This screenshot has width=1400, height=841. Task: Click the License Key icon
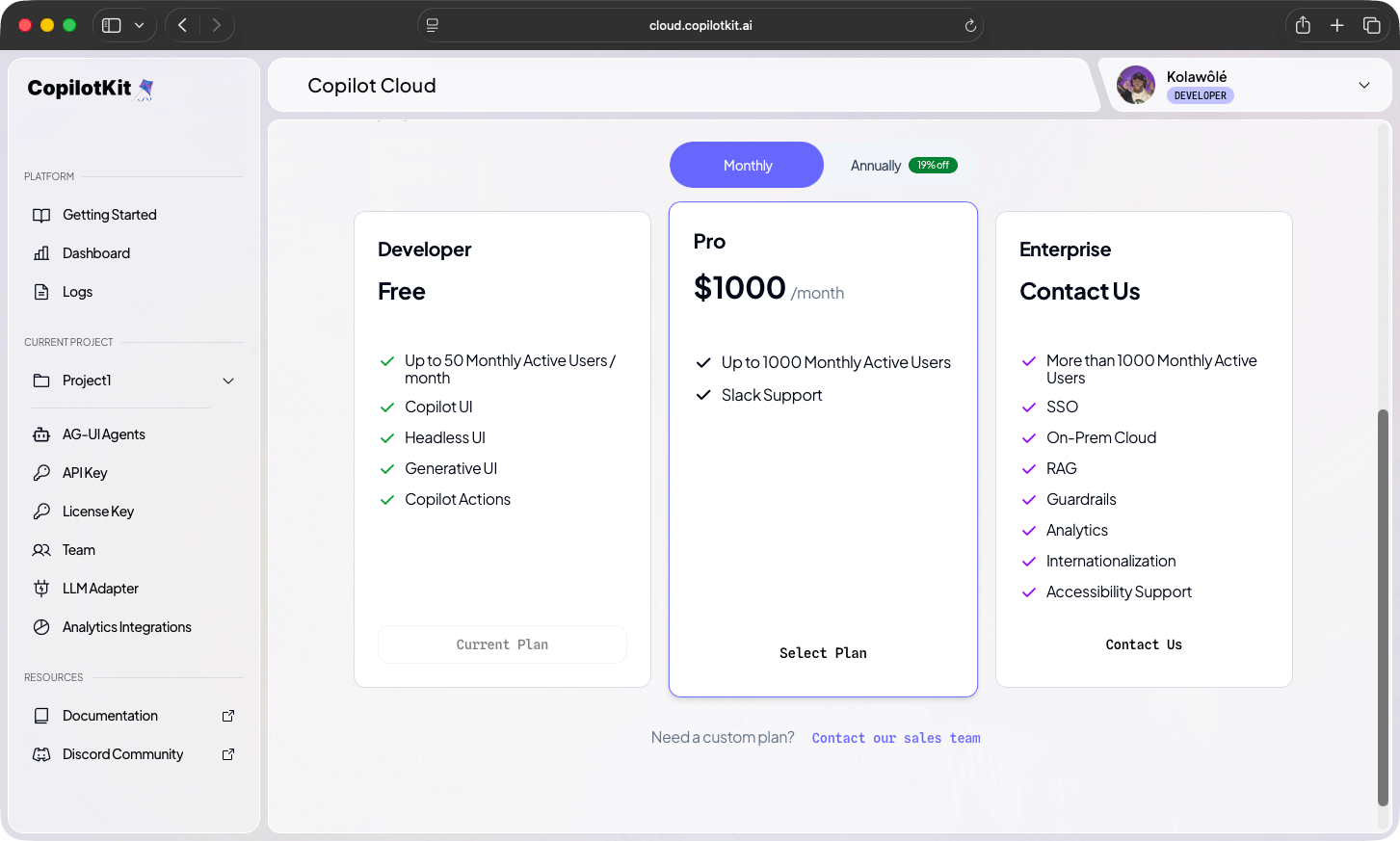click(42, 511)
